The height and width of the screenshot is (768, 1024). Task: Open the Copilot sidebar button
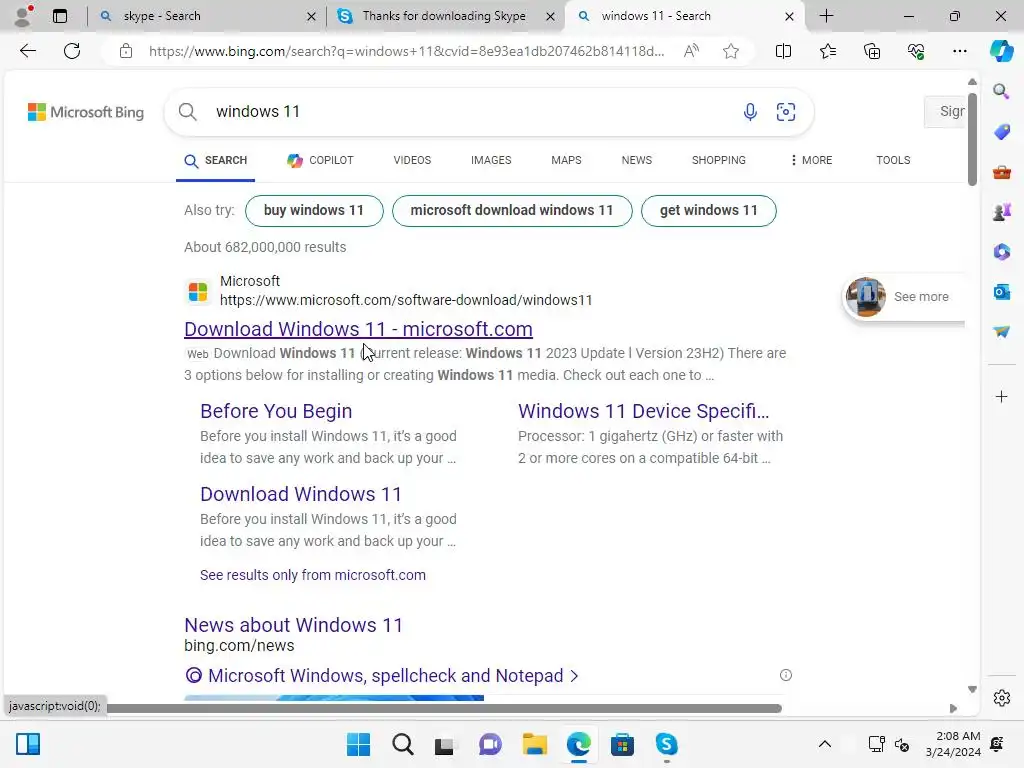[x=1001, y=51]
